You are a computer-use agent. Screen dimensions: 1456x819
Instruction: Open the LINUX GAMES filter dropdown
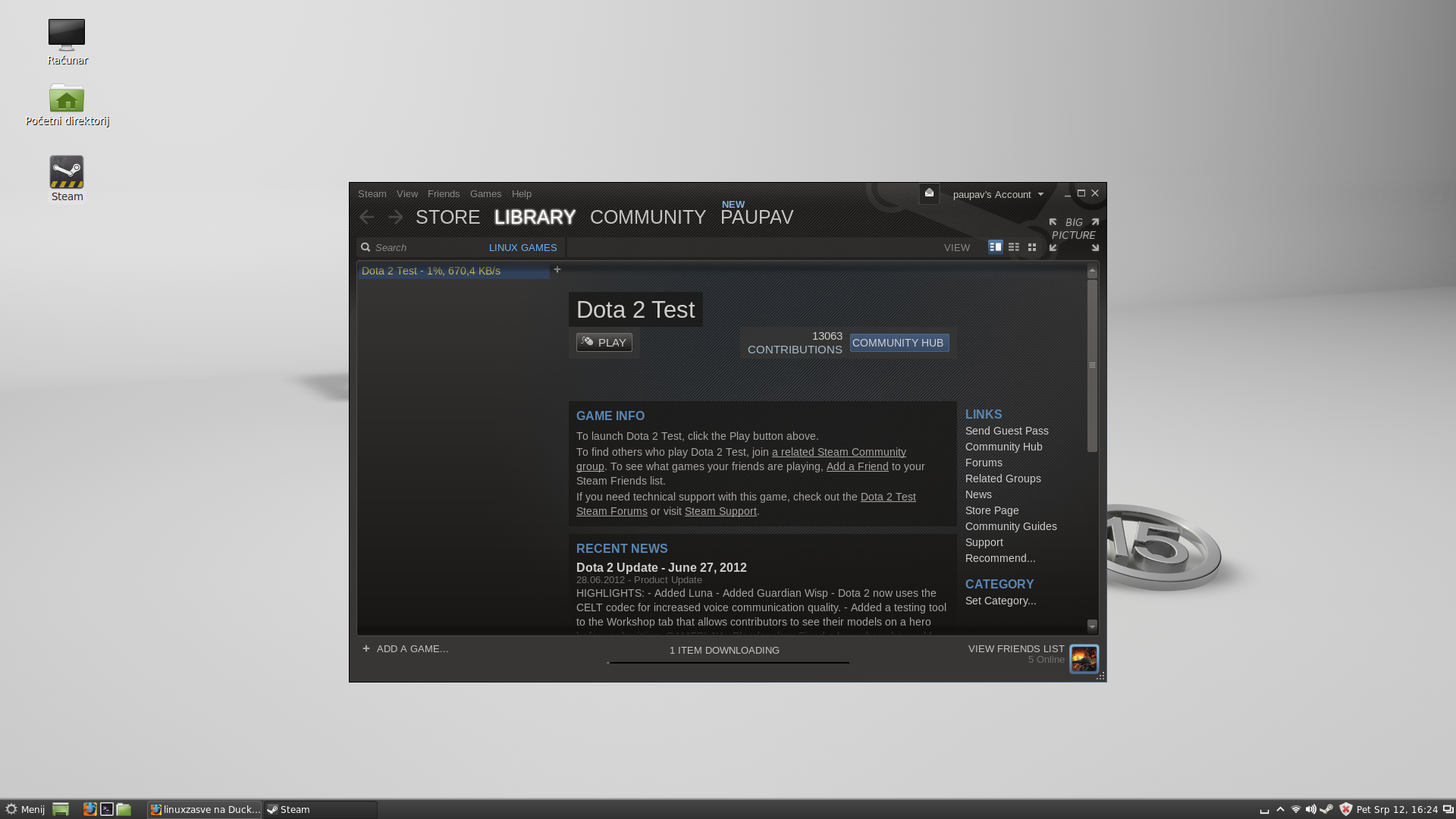coord(522,247)
